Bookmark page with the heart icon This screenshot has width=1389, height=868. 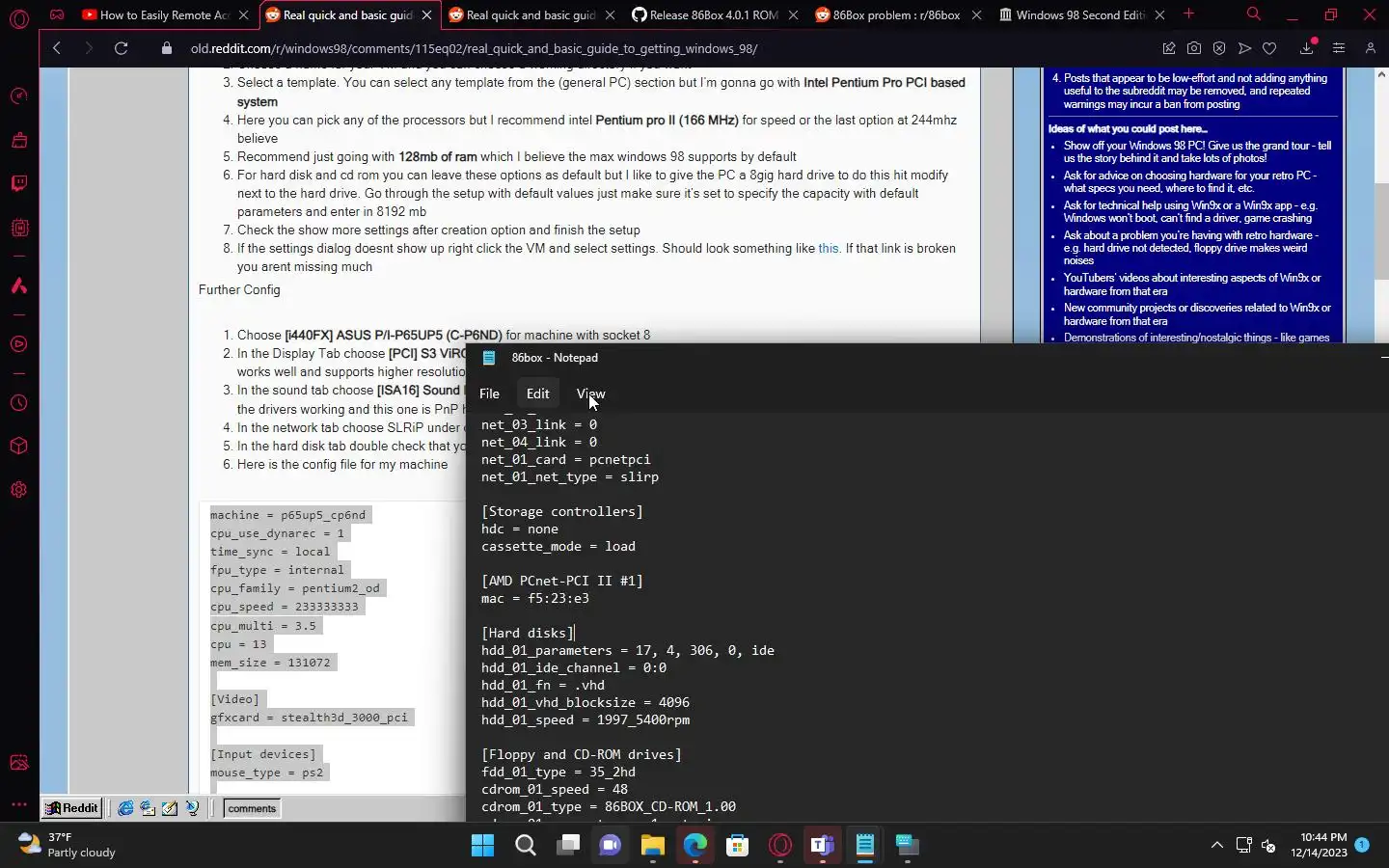click(x=1269, y=48)
